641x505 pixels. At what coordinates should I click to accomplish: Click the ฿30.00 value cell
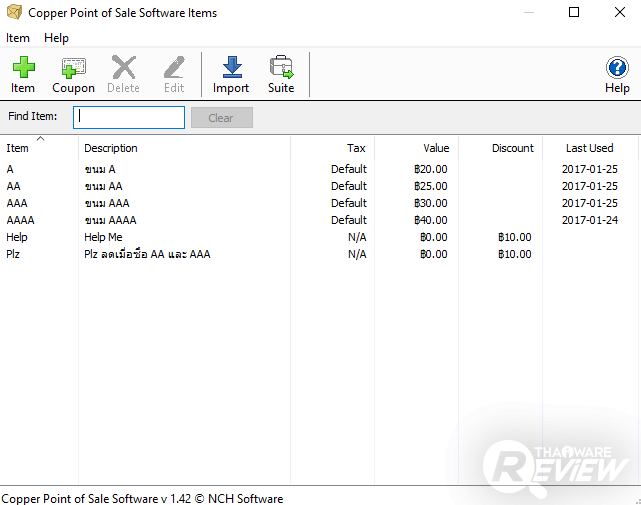pyautogui.click(x=430, y=203)
